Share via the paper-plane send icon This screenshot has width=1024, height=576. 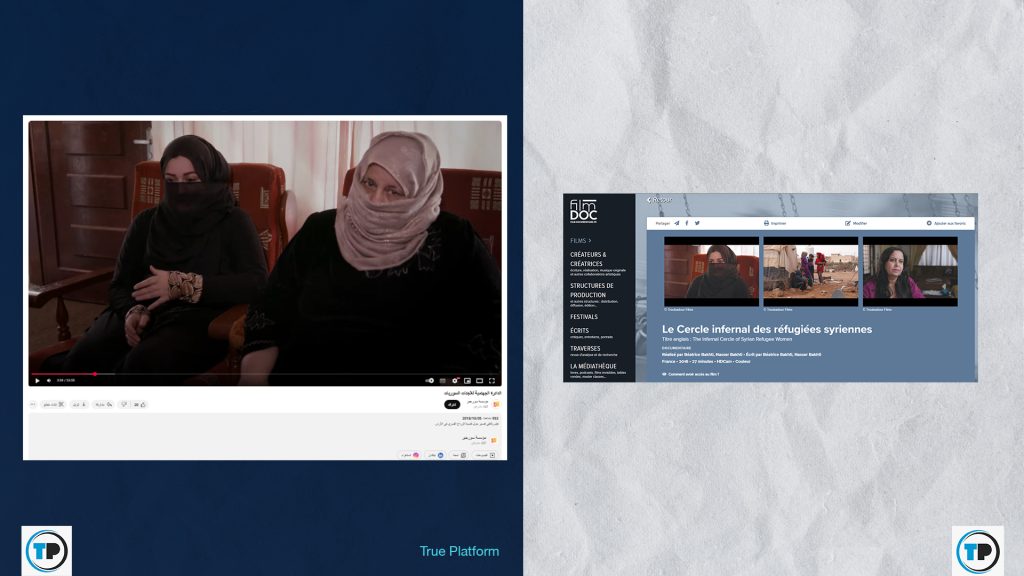[x=677, y=223]
